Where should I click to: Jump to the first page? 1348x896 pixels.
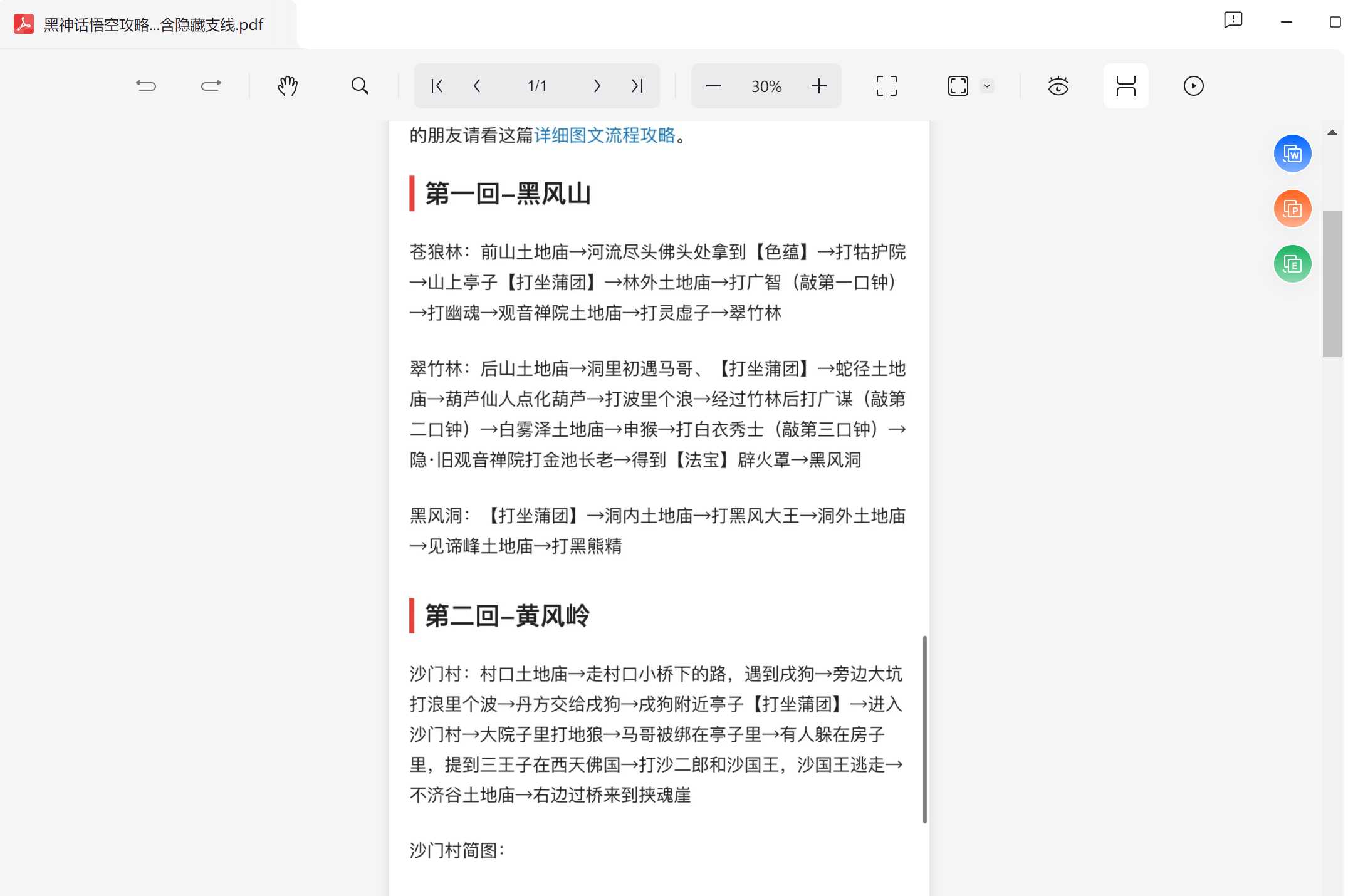point(437,86)
